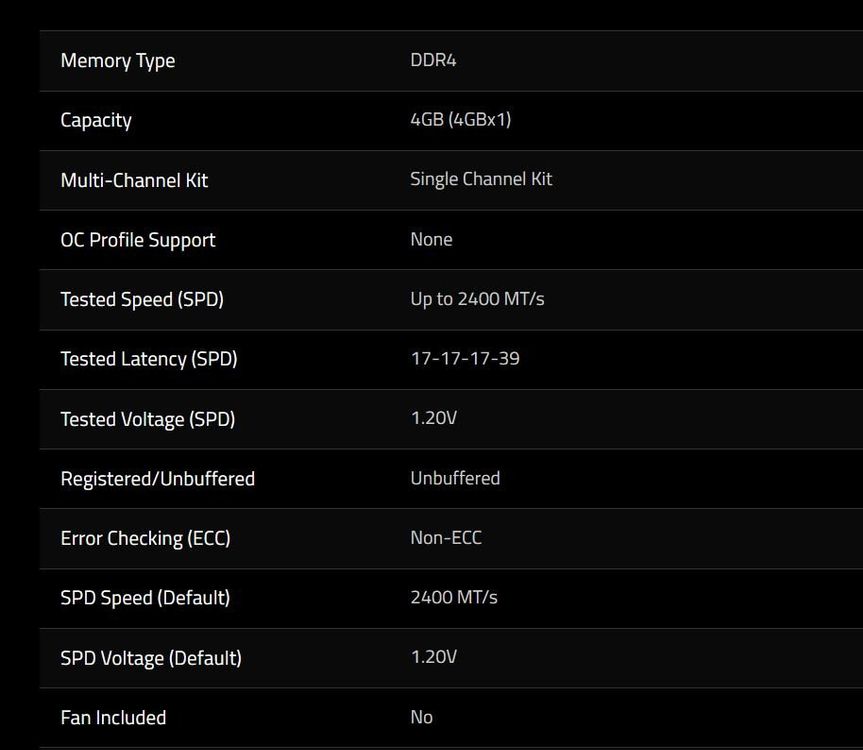Select the None value for OC Profile
Viewport: 863px width, 750px height.
(432, 239)
